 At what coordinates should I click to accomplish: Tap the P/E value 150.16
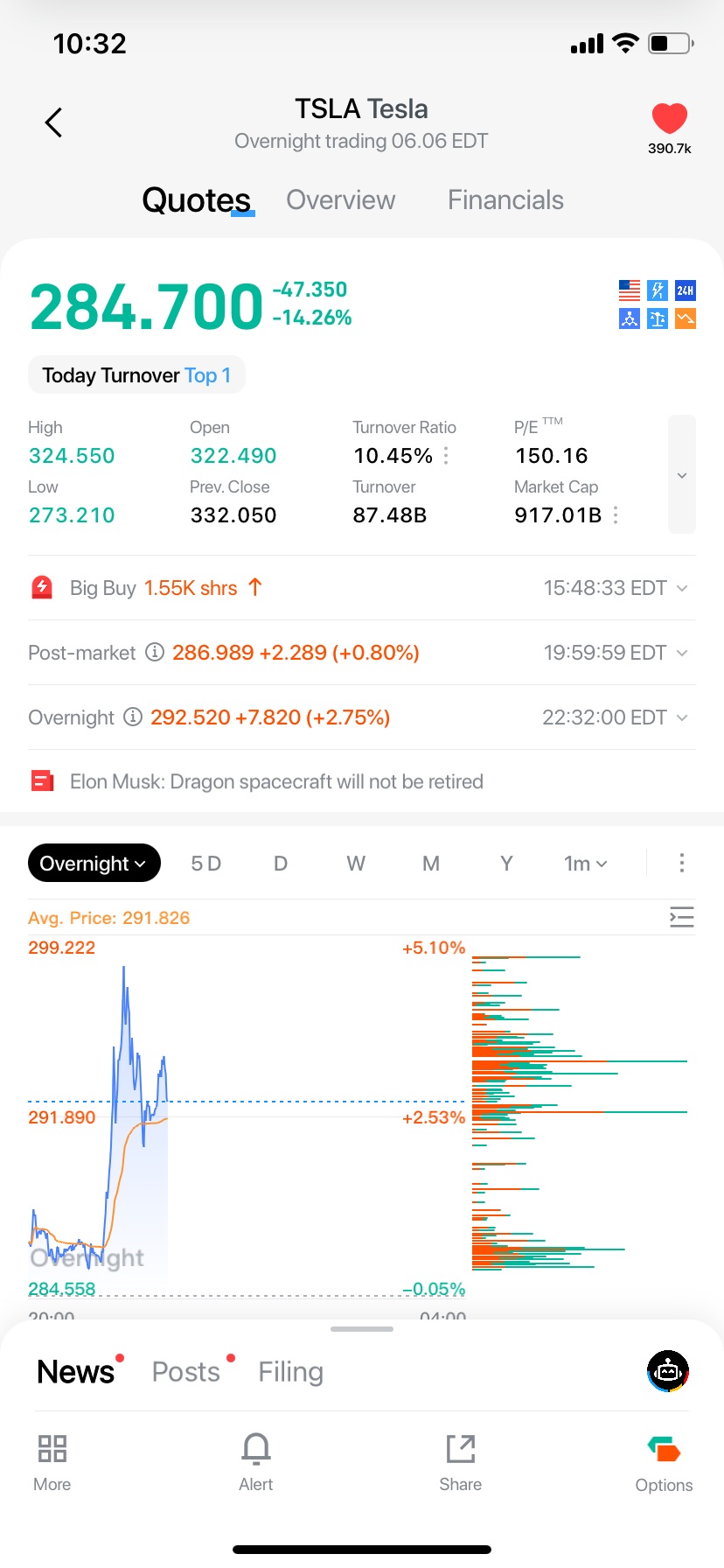pos(552,456)
